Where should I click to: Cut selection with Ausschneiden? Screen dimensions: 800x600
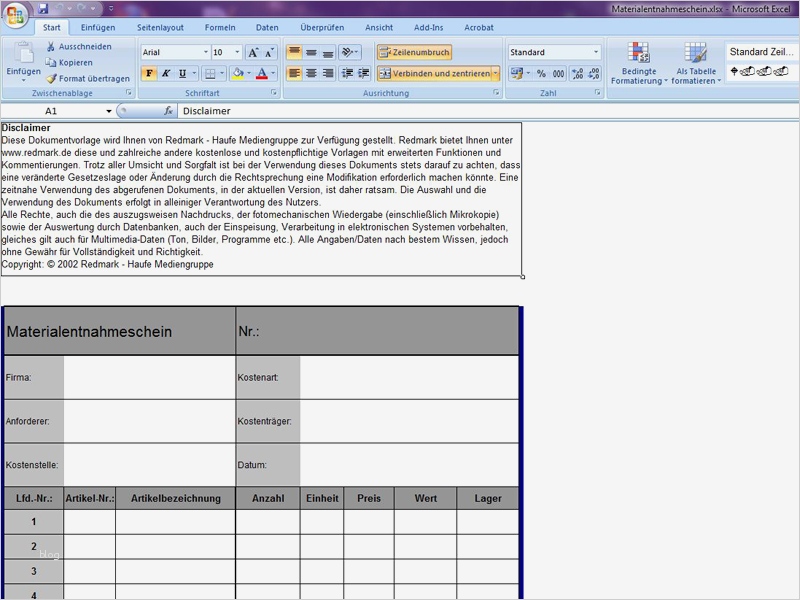pyautogui.click(x=79, y=46)
